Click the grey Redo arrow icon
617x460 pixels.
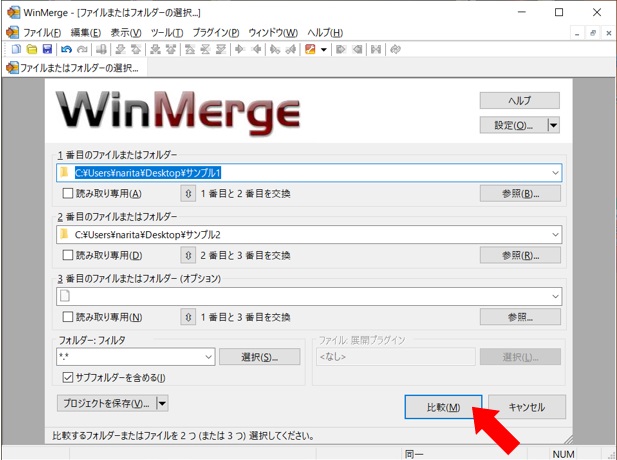[82, 49]
